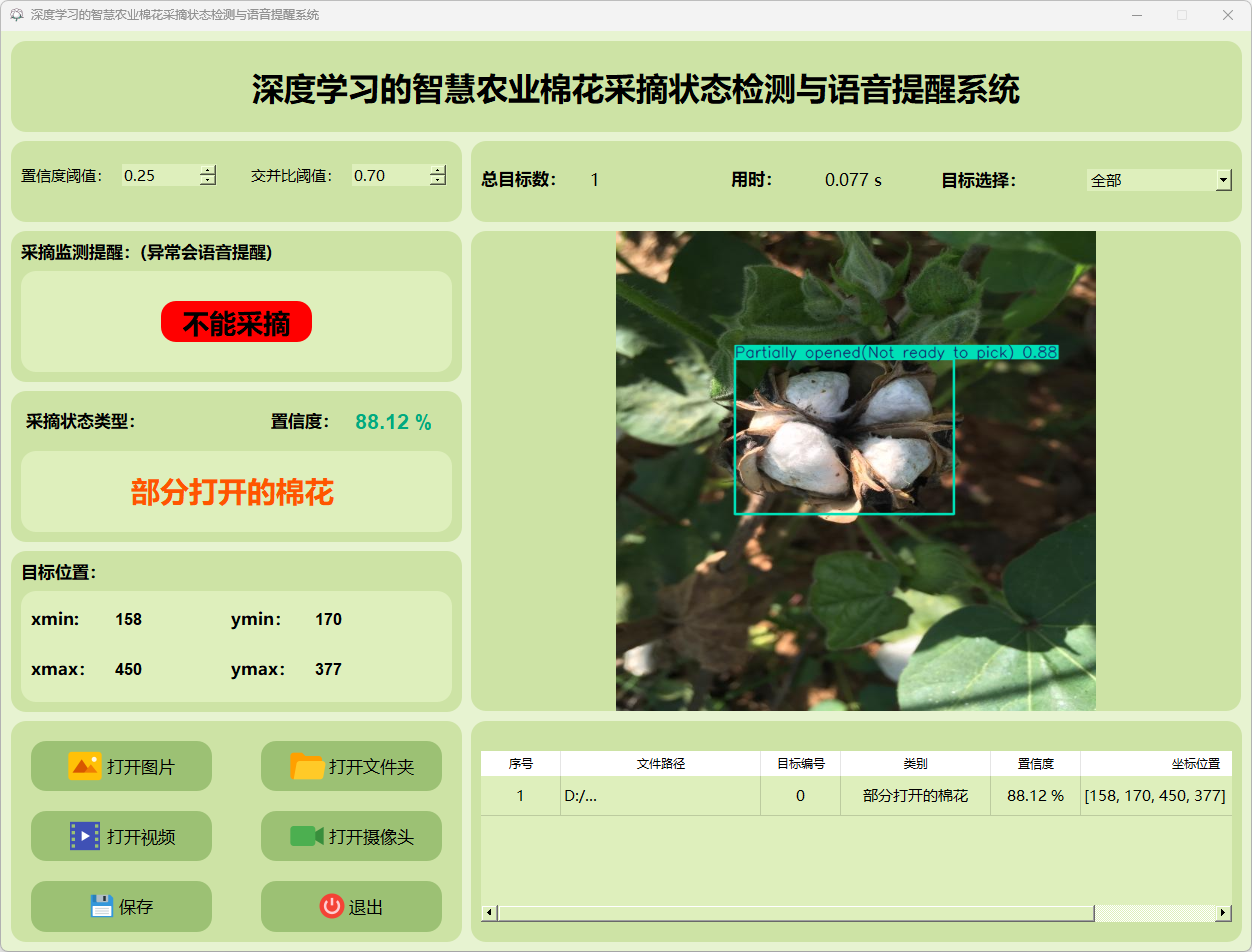Screen dimensions: 1252x952
Task: Click the folder icon on 打开文件夹
Action: (307, 766)
